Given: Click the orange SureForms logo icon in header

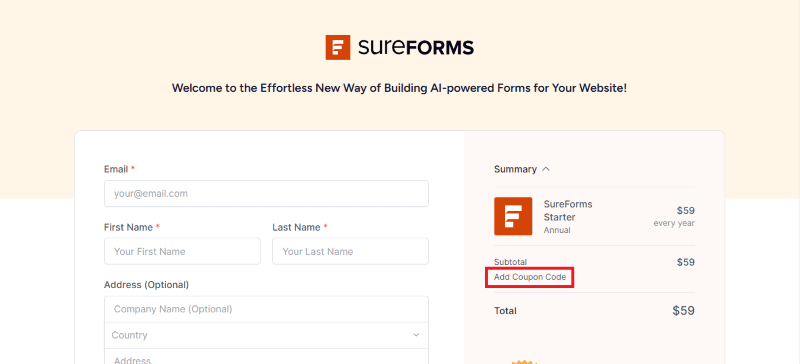Looking at the screenshot, I should (x=338, y=47).
